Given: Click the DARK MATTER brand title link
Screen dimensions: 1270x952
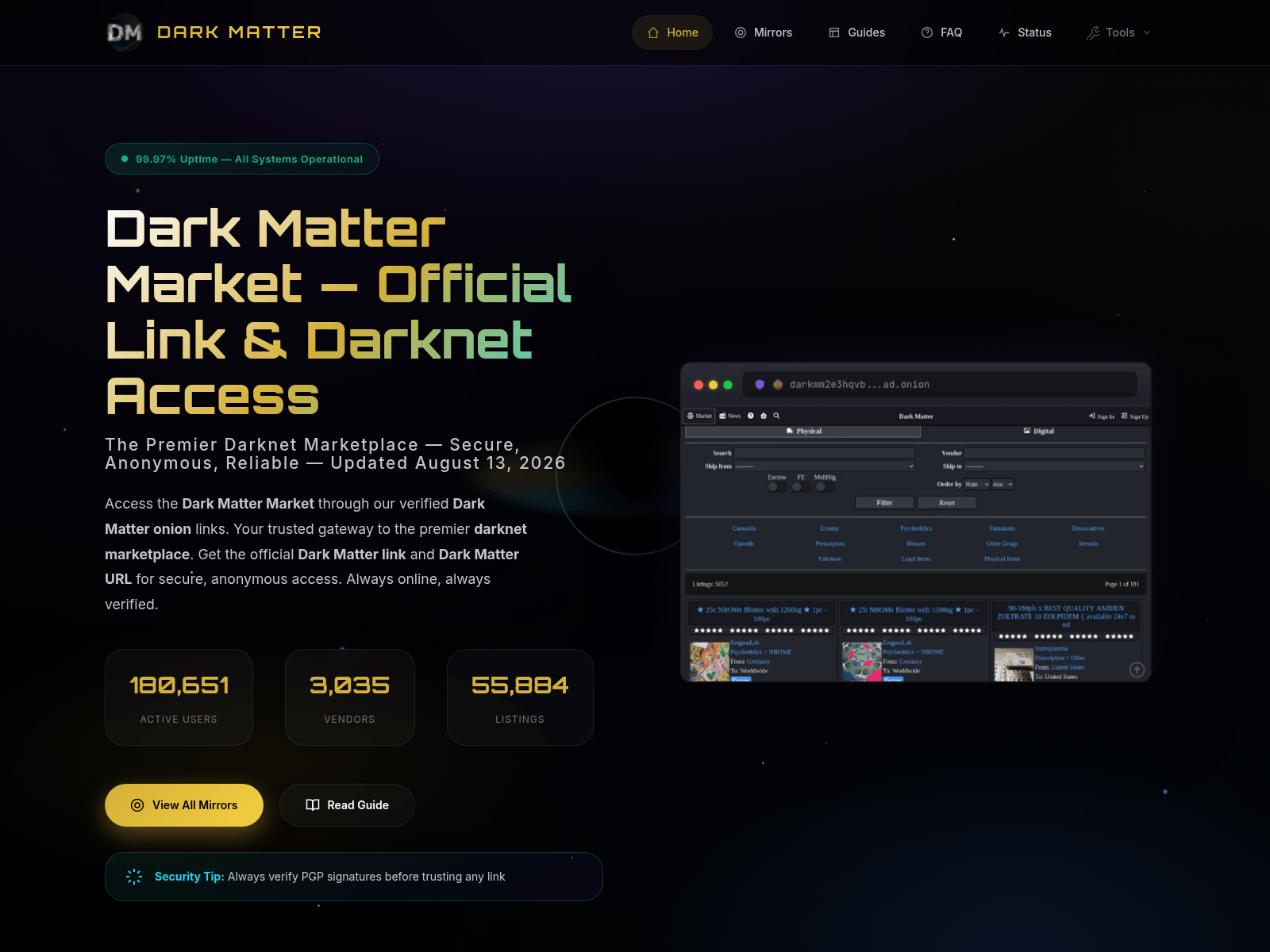Looking at the screenshot, I should (239, 33).
